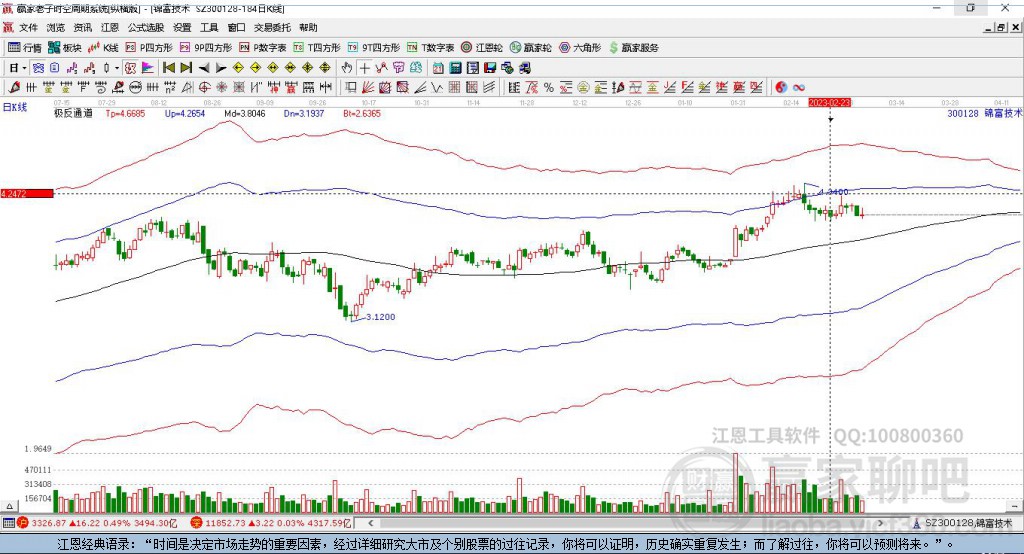Open 赢家服务 service link

coord(633,48)
